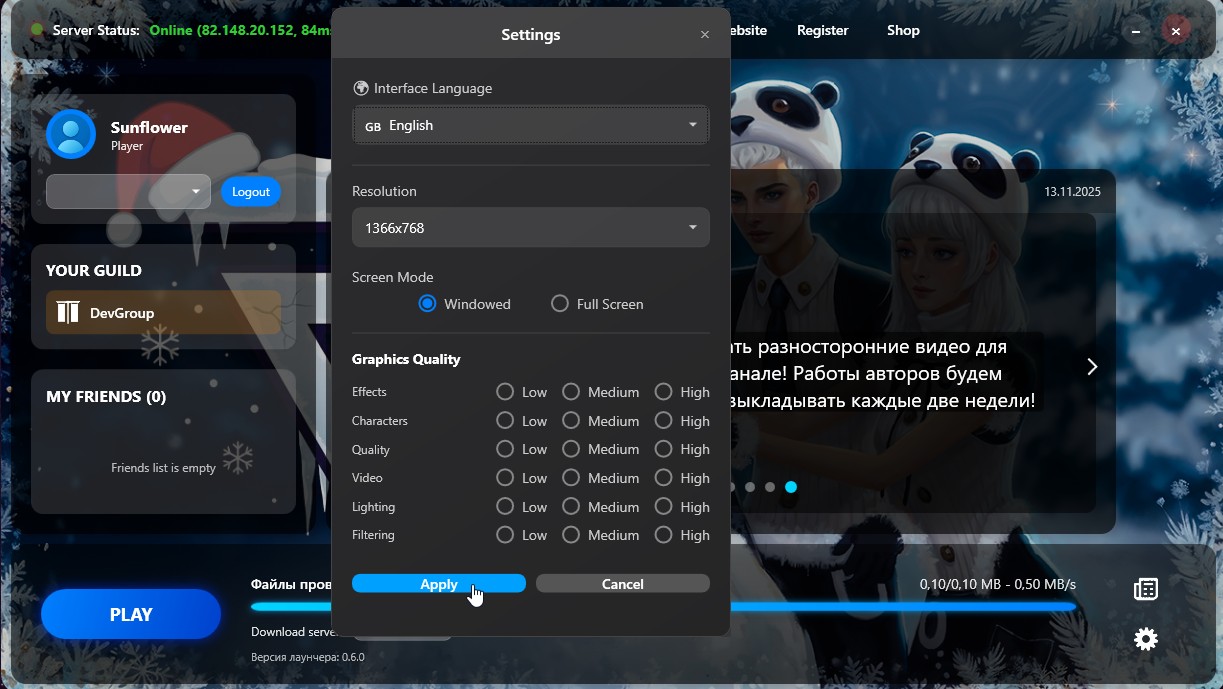The image size is (1223, 689).
Task: Select the active carousel dot indicator
Action: 791,487
